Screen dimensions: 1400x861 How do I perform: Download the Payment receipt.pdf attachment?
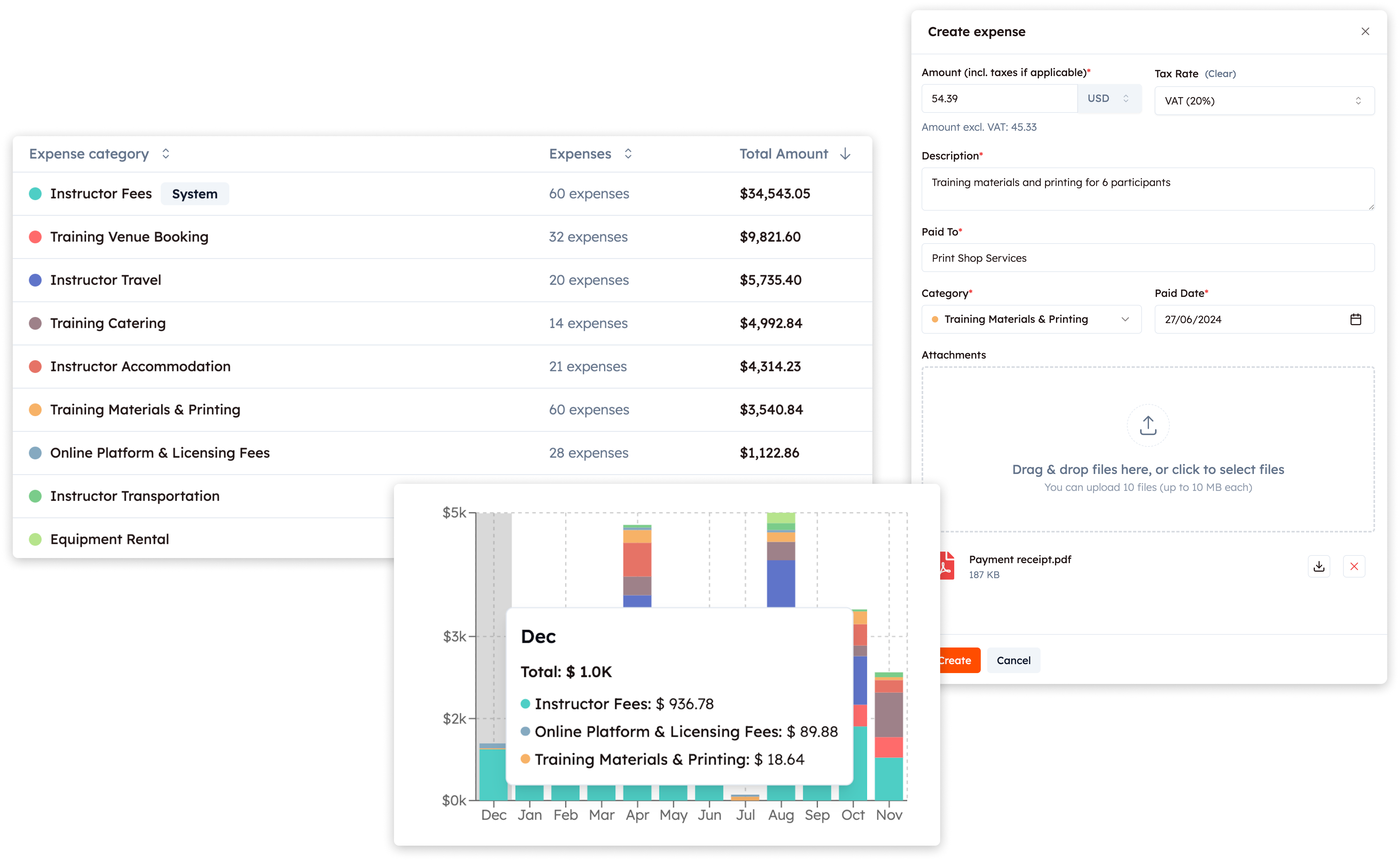1318,566
